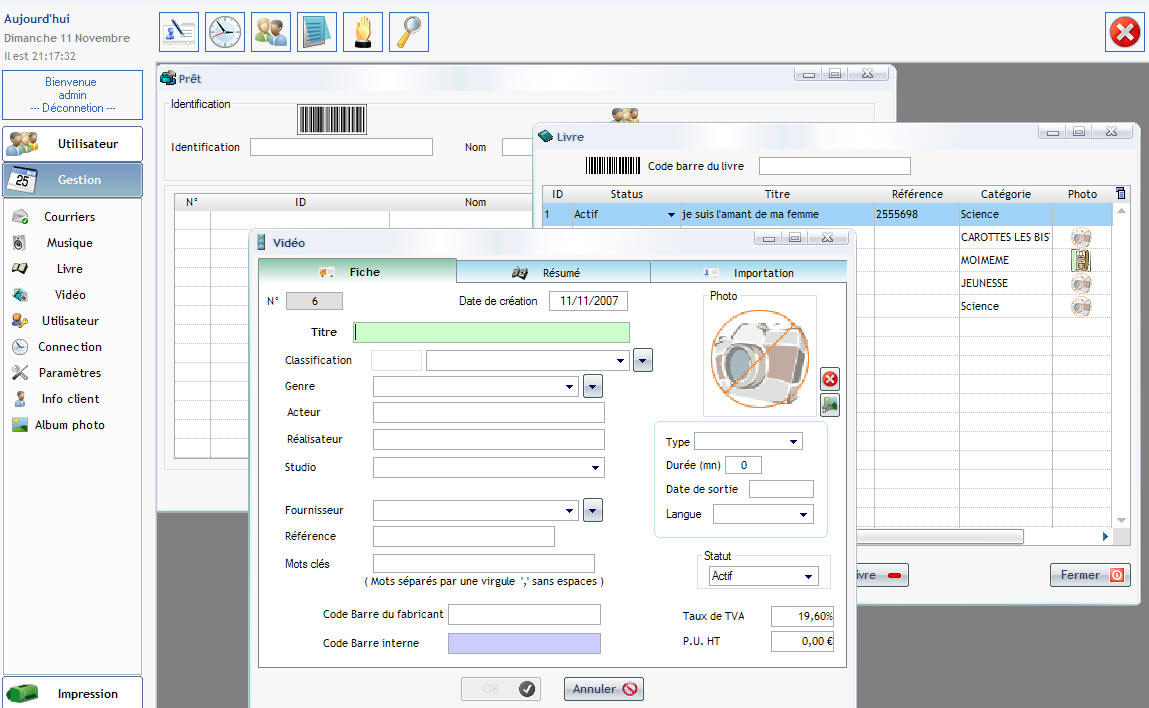Remove photo with red delete icon
The width and height of the screenshot is (1149, 708).
(x=830, y=379)
